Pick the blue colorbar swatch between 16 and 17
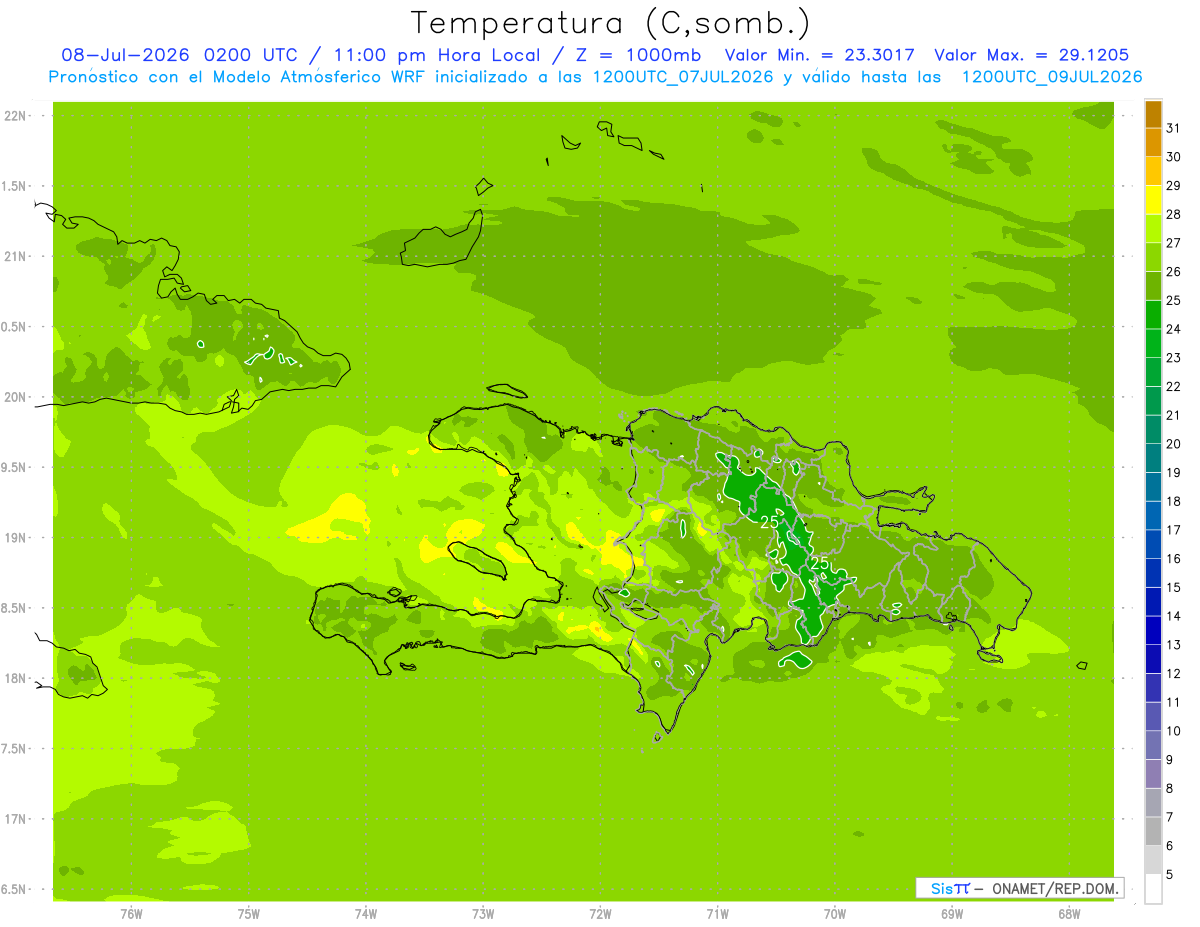The width and height of the screenshot is (1200, 927). point(1153,545)
